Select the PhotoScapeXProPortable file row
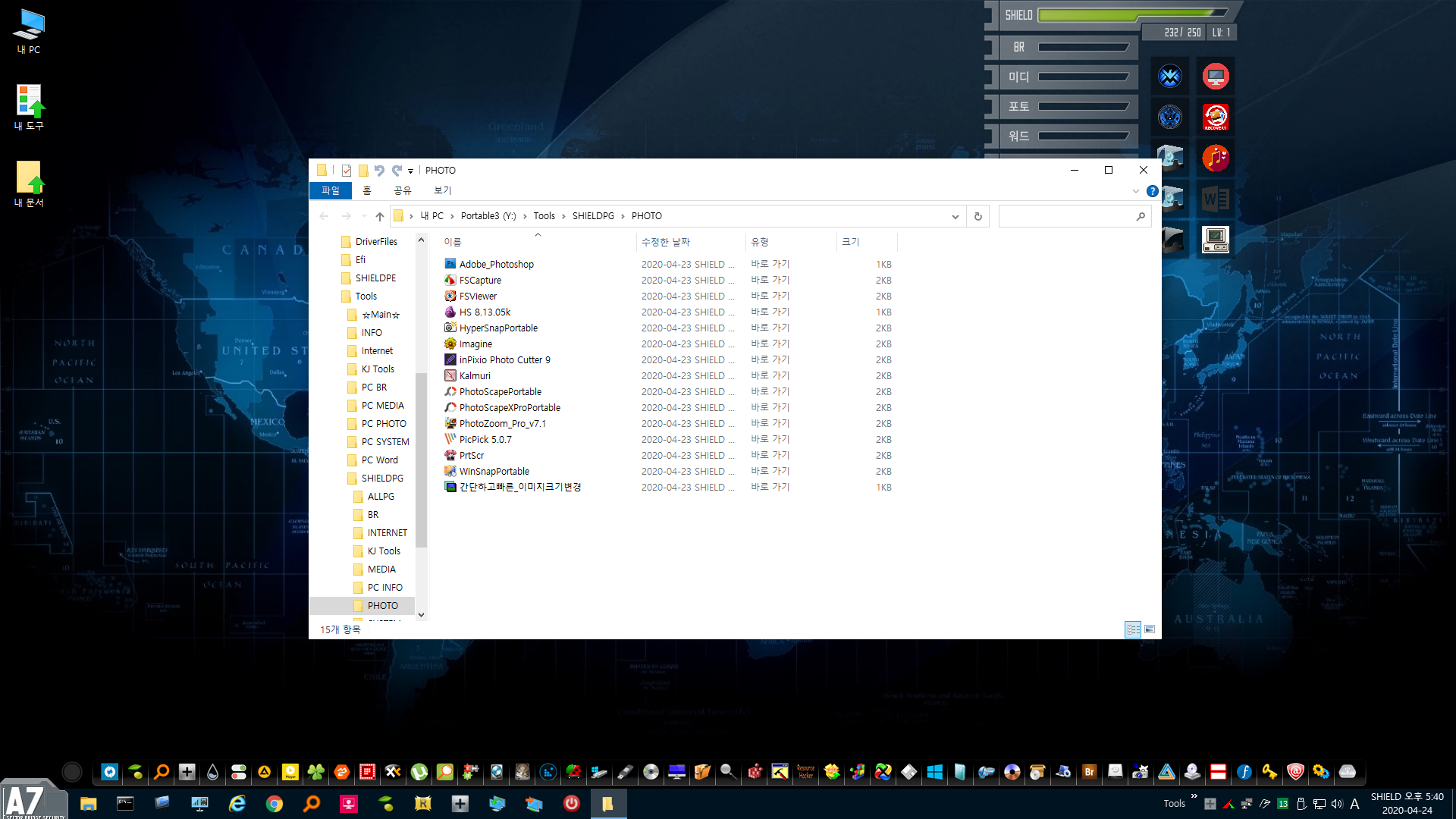This screenshot has height=819, width=1456. click(667, 407)
